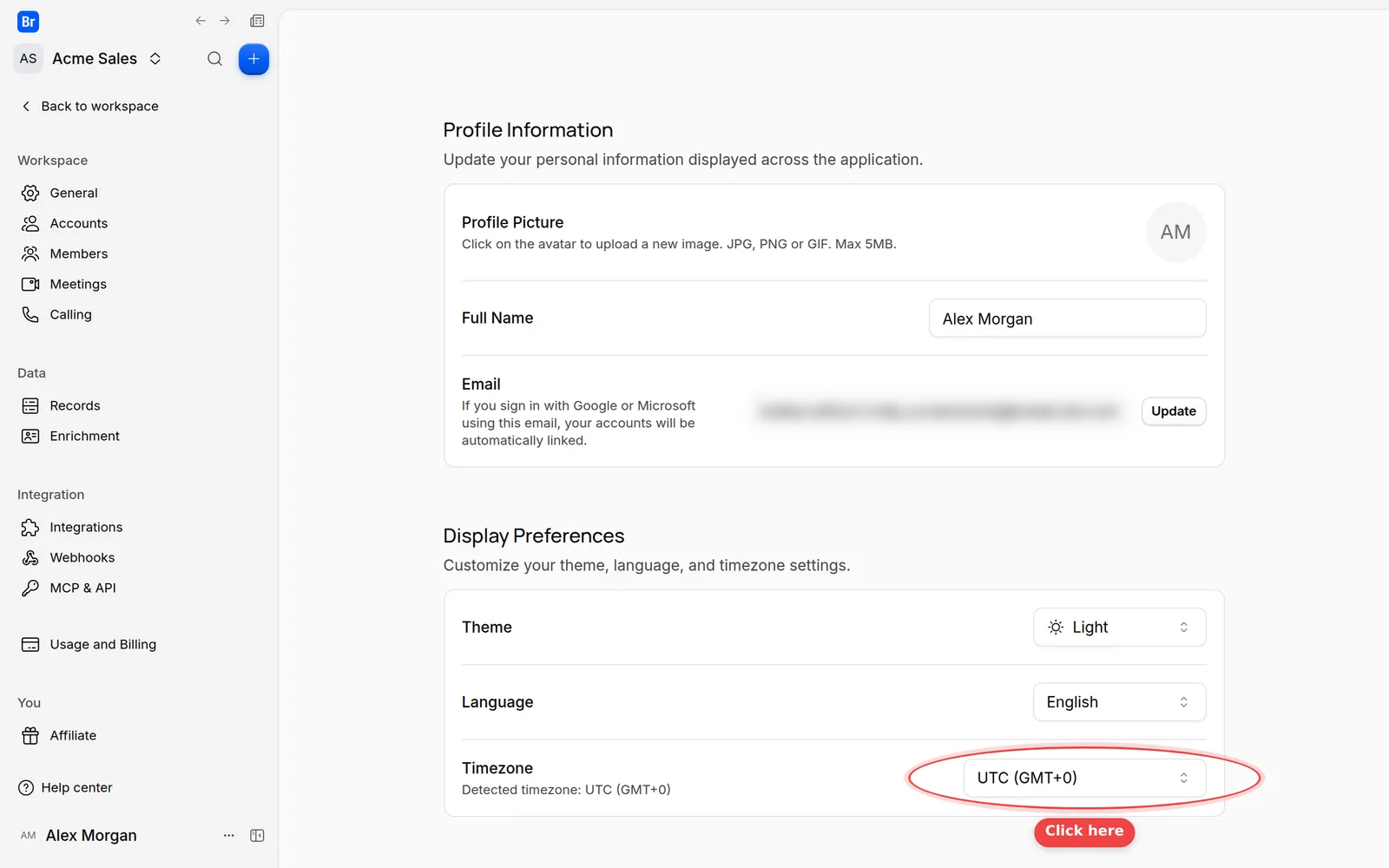Image resolution: width=1389 pixels, height=868 pixels.
Task: Click the Br app logo
Action: [x=28, y=22]
